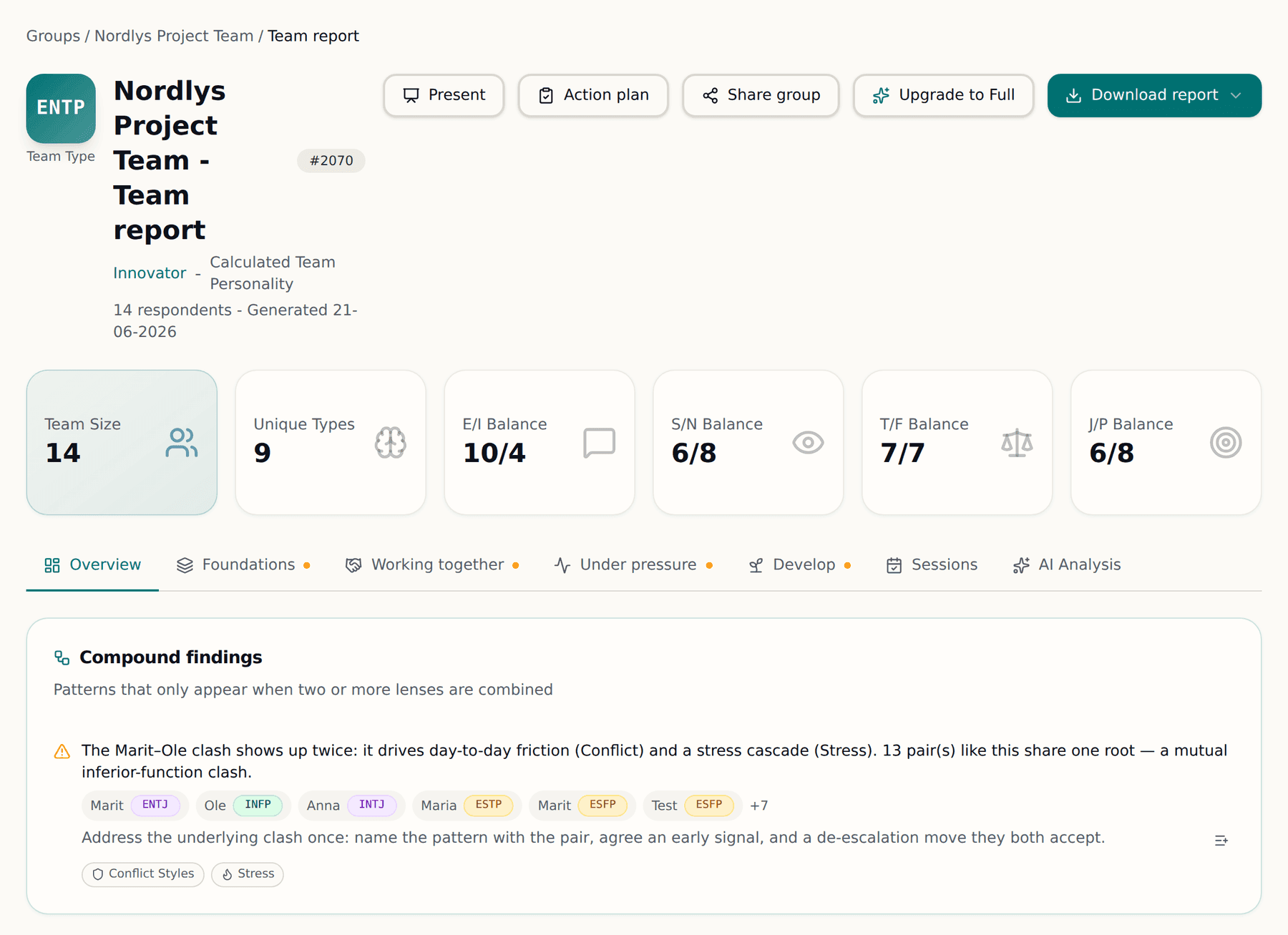
Task: Click Upgrade to Full button
Action: click(x=943, y=95)
